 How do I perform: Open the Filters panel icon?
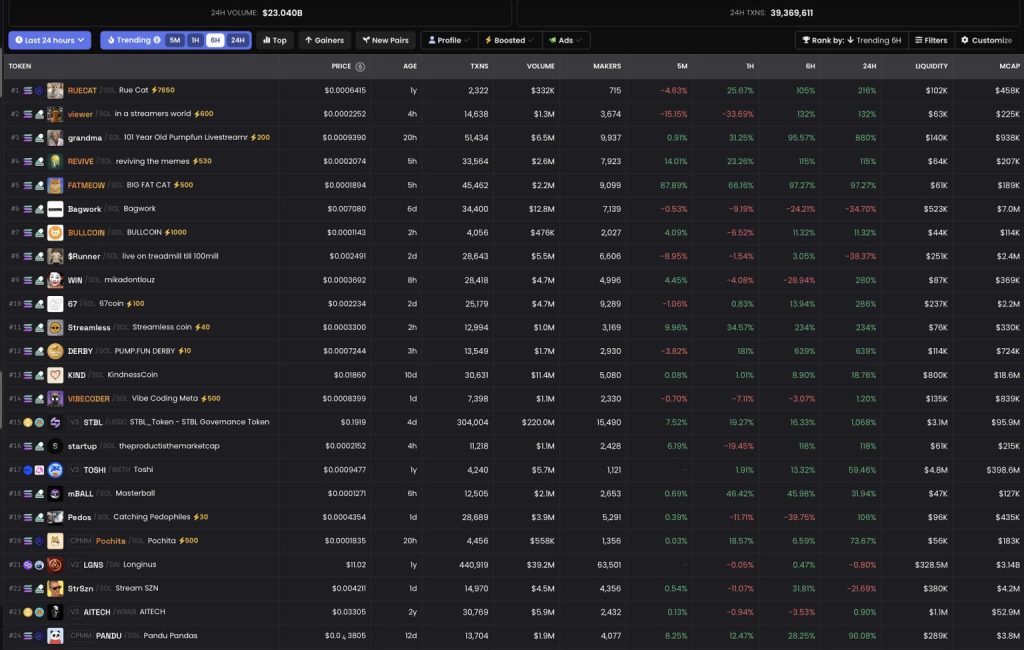tap(919, 40)
